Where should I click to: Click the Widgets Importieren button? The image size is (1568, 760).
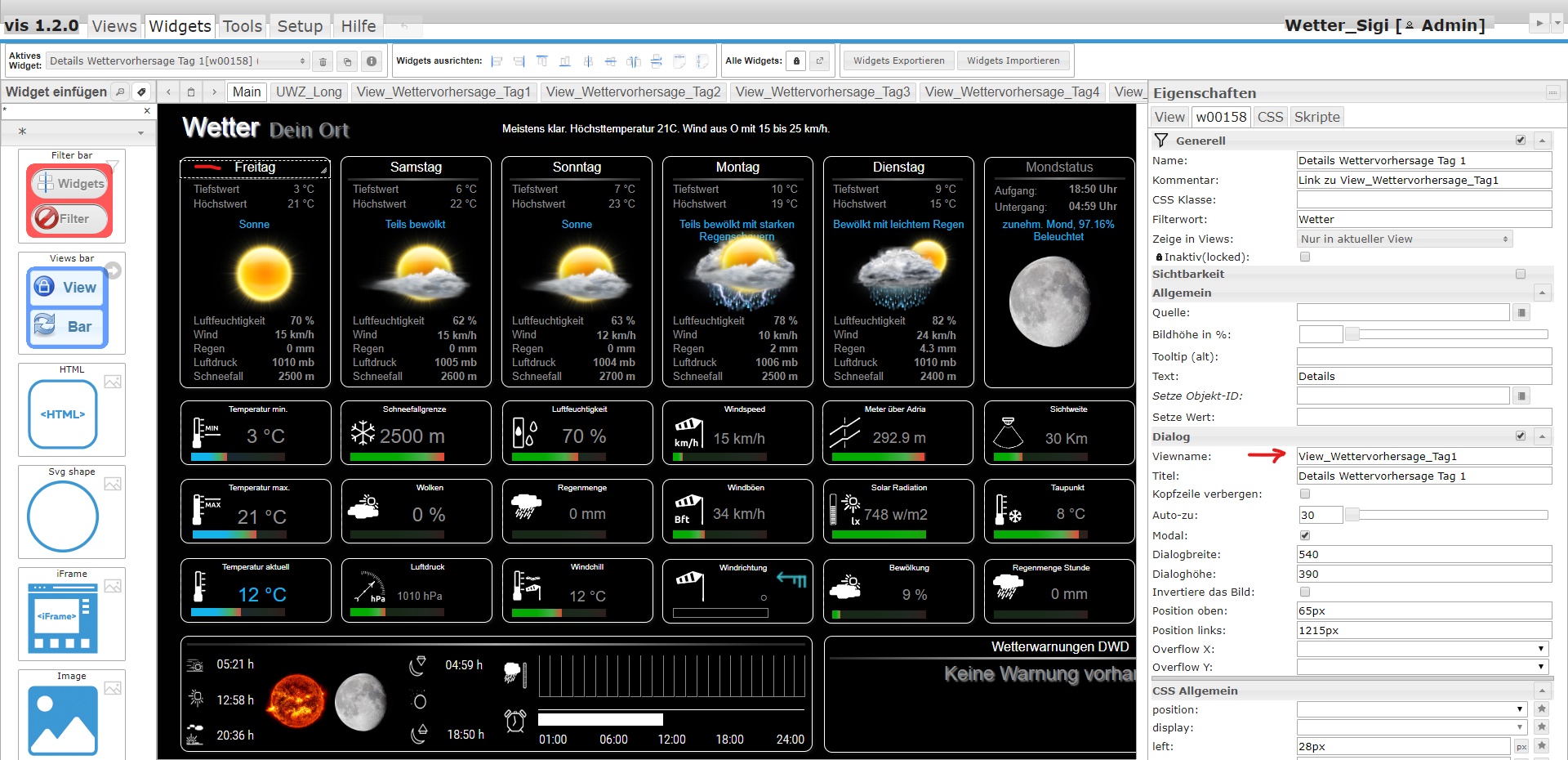[x=1013, y=60]
